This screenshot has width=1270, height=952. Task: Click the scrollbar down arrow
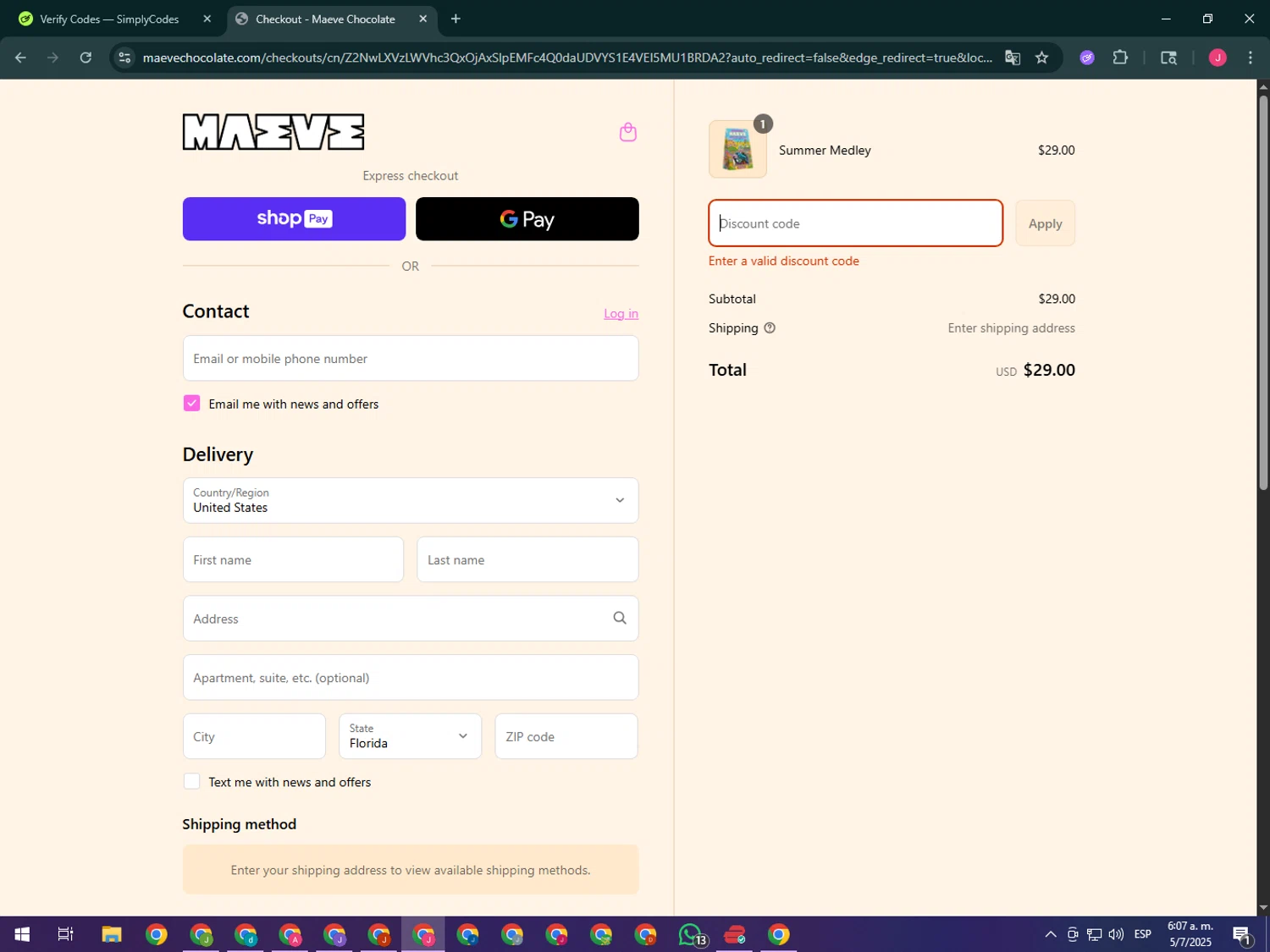pos(1262,908)
